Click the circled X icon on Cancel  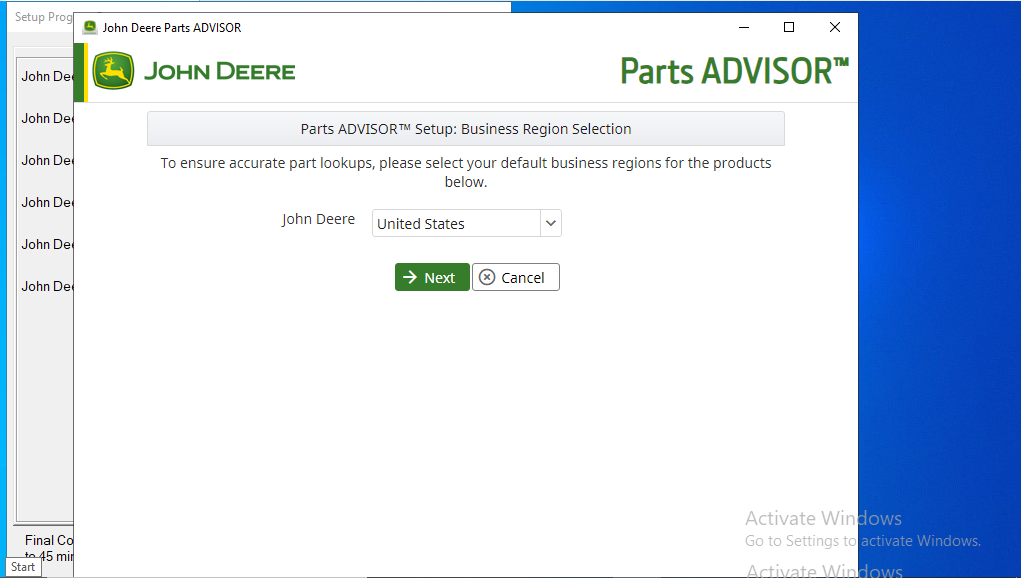pyautogui.click(x=487, y=278)
